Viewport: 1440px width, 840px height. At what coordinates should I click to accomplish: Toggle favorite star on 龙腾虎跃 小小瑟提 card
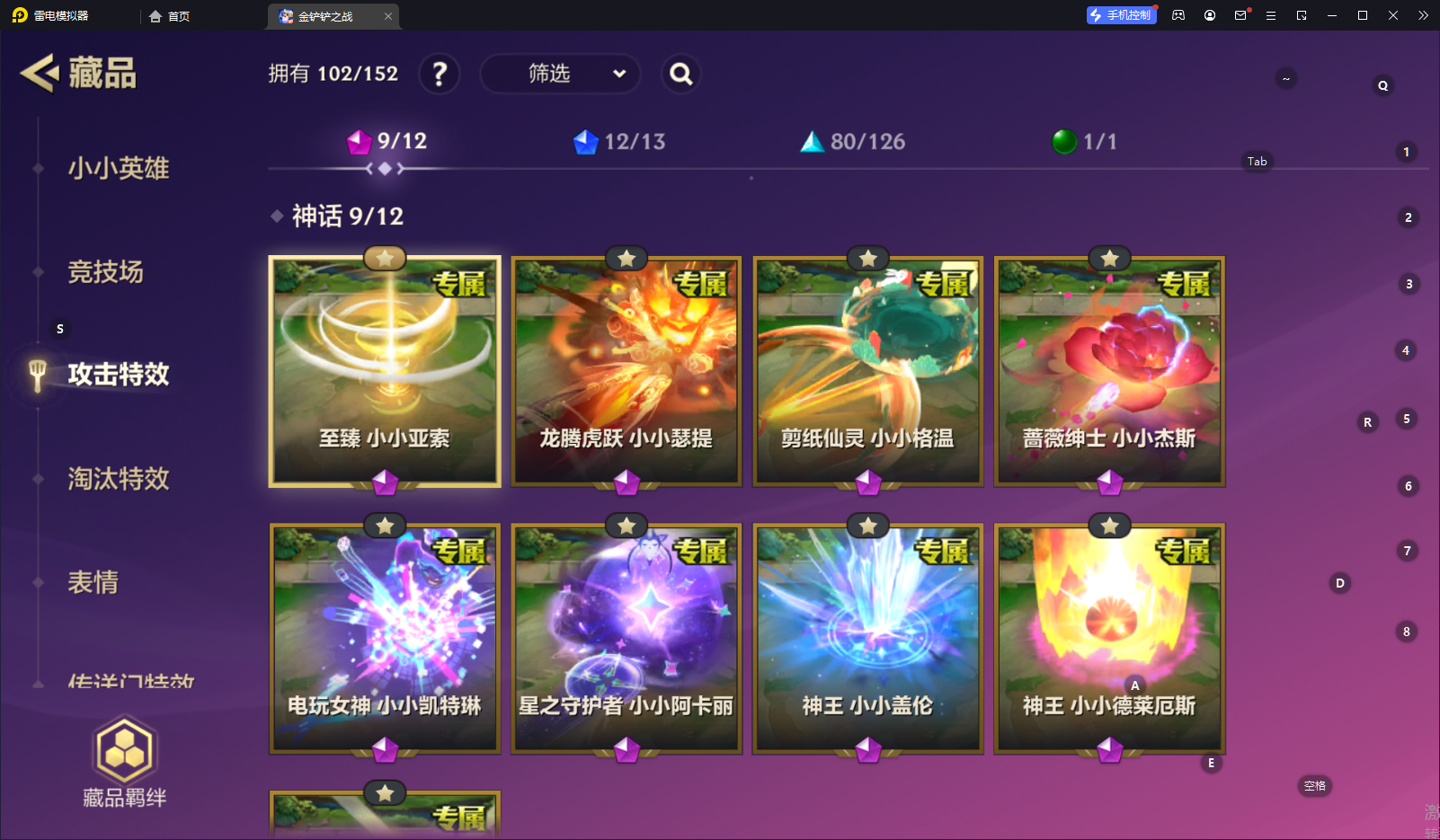click(627, 259)
